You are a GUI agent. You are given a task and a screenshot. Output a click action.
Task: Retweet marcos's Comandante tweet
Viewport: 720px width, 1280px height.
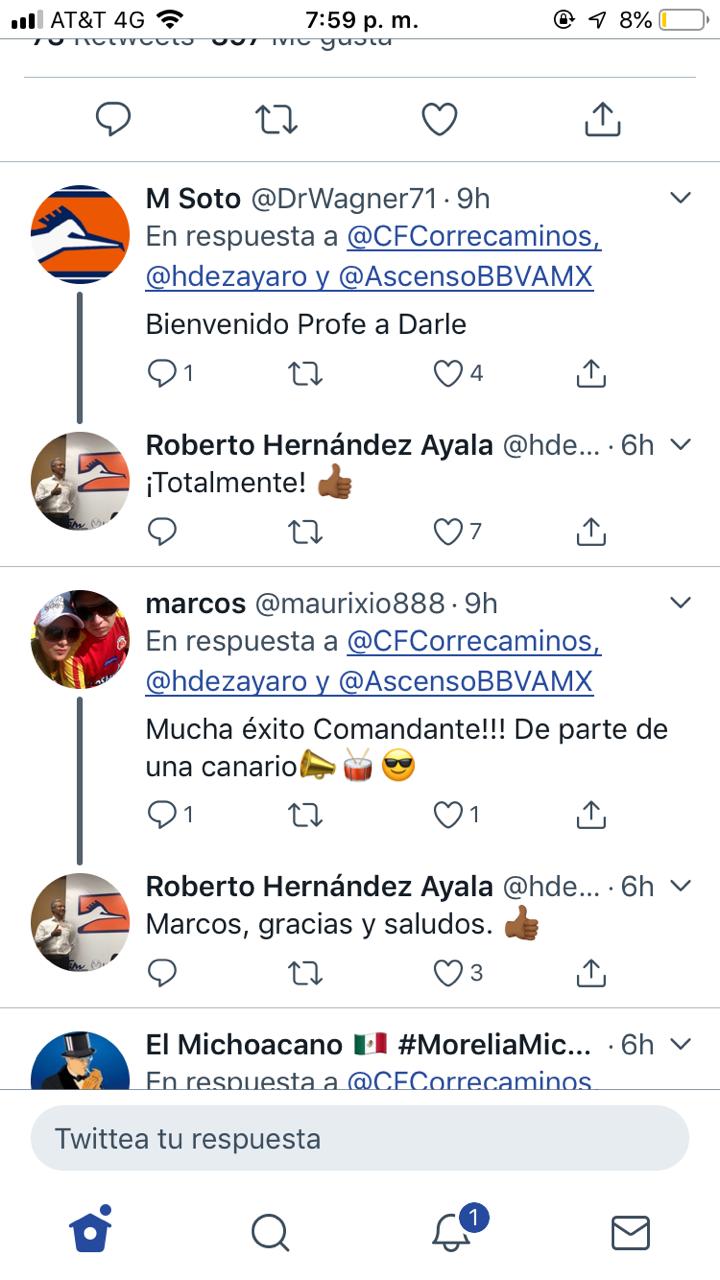coord(305,815)
